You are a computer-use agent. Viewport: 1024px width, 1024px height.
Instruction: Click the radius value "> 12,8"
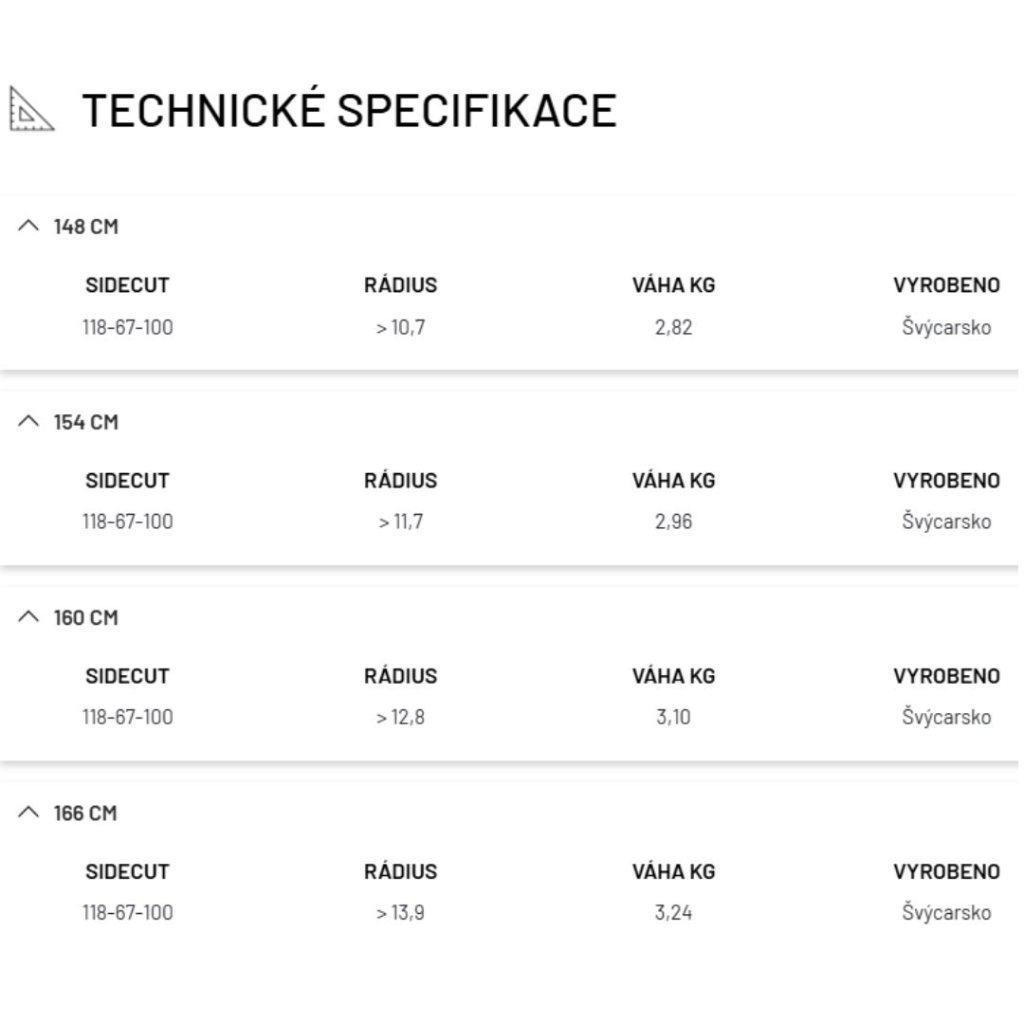[400, 717]
